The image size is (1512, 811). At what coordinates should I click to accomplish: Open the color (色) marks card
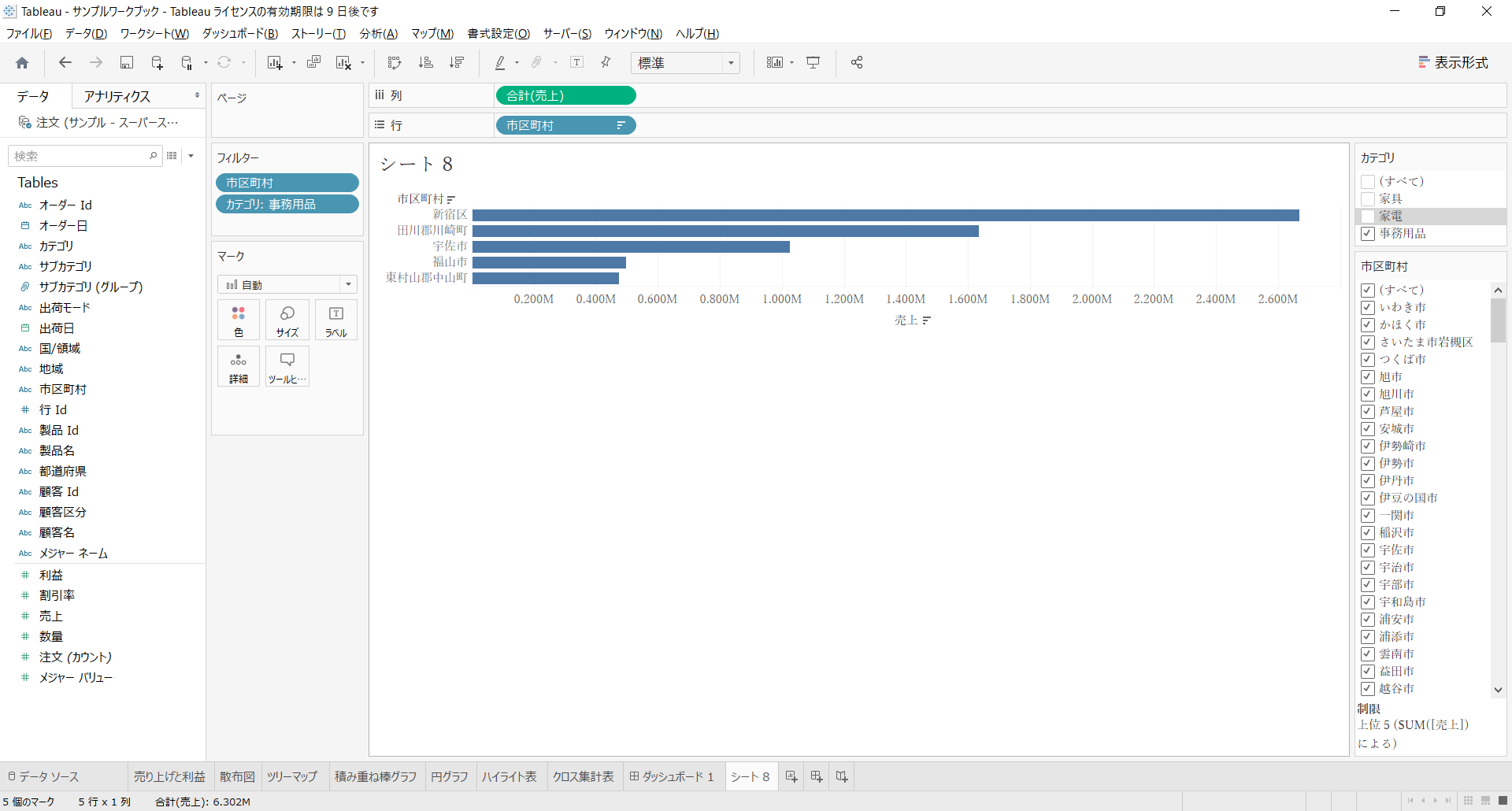(239, 320)
